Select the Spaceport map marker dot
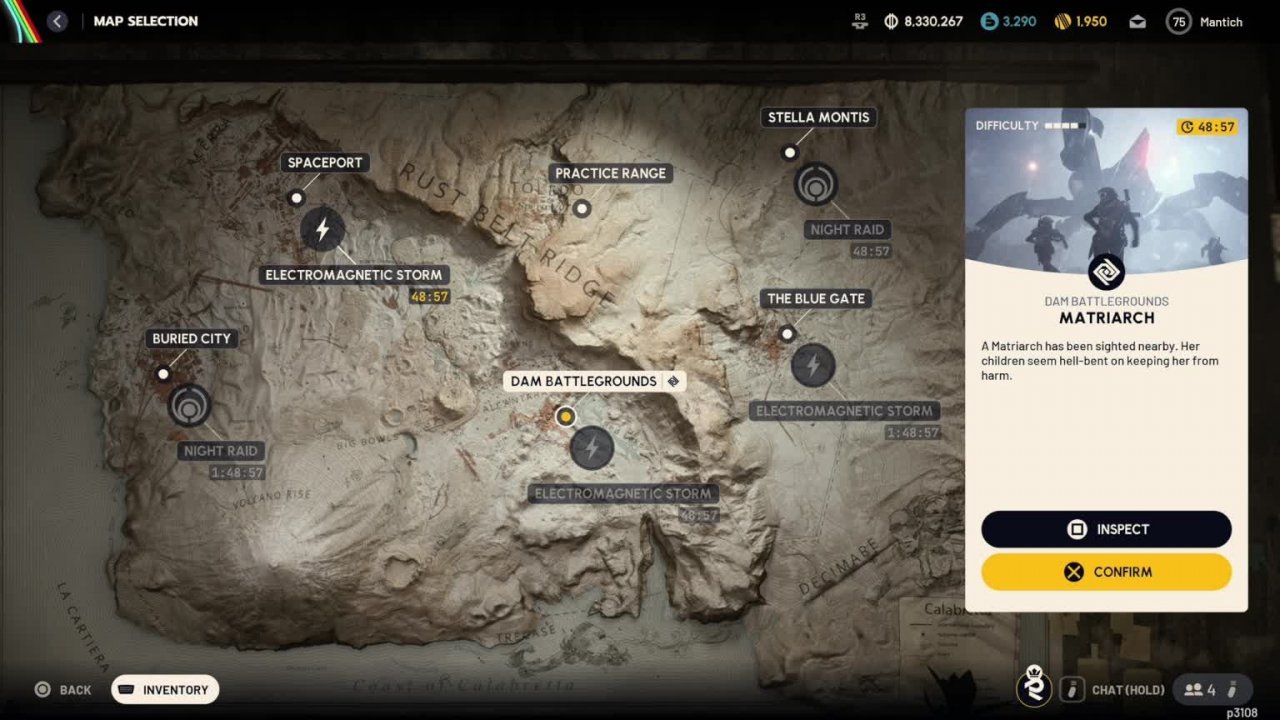 296,198
